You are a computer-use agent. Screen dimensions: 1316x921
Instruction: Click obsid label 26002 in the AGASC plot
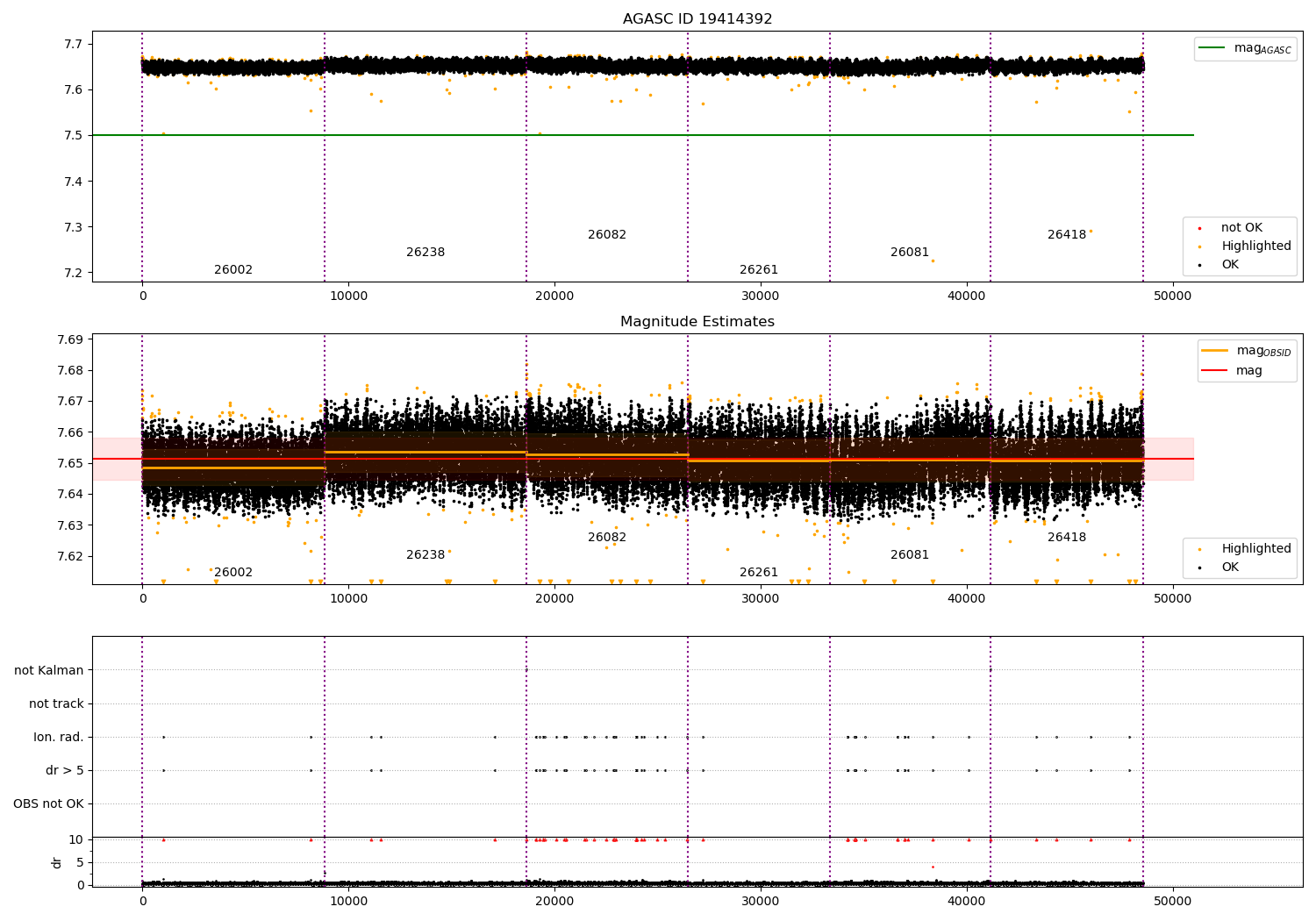point(233,270)
